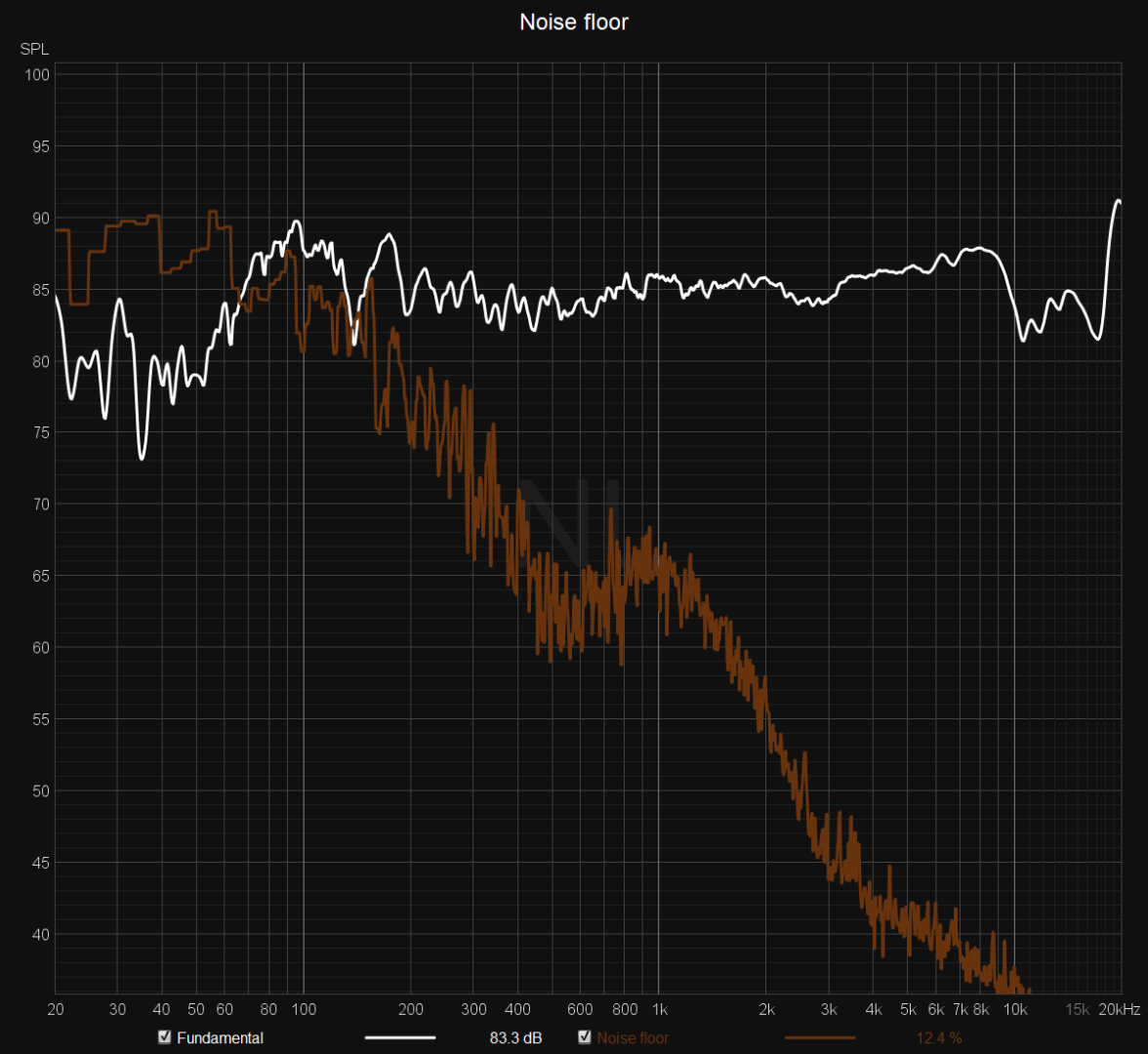Click the 20 Hz tick on frequency axis
The width and height of the screenshot is (1148, 1054).
point(55,1009)
